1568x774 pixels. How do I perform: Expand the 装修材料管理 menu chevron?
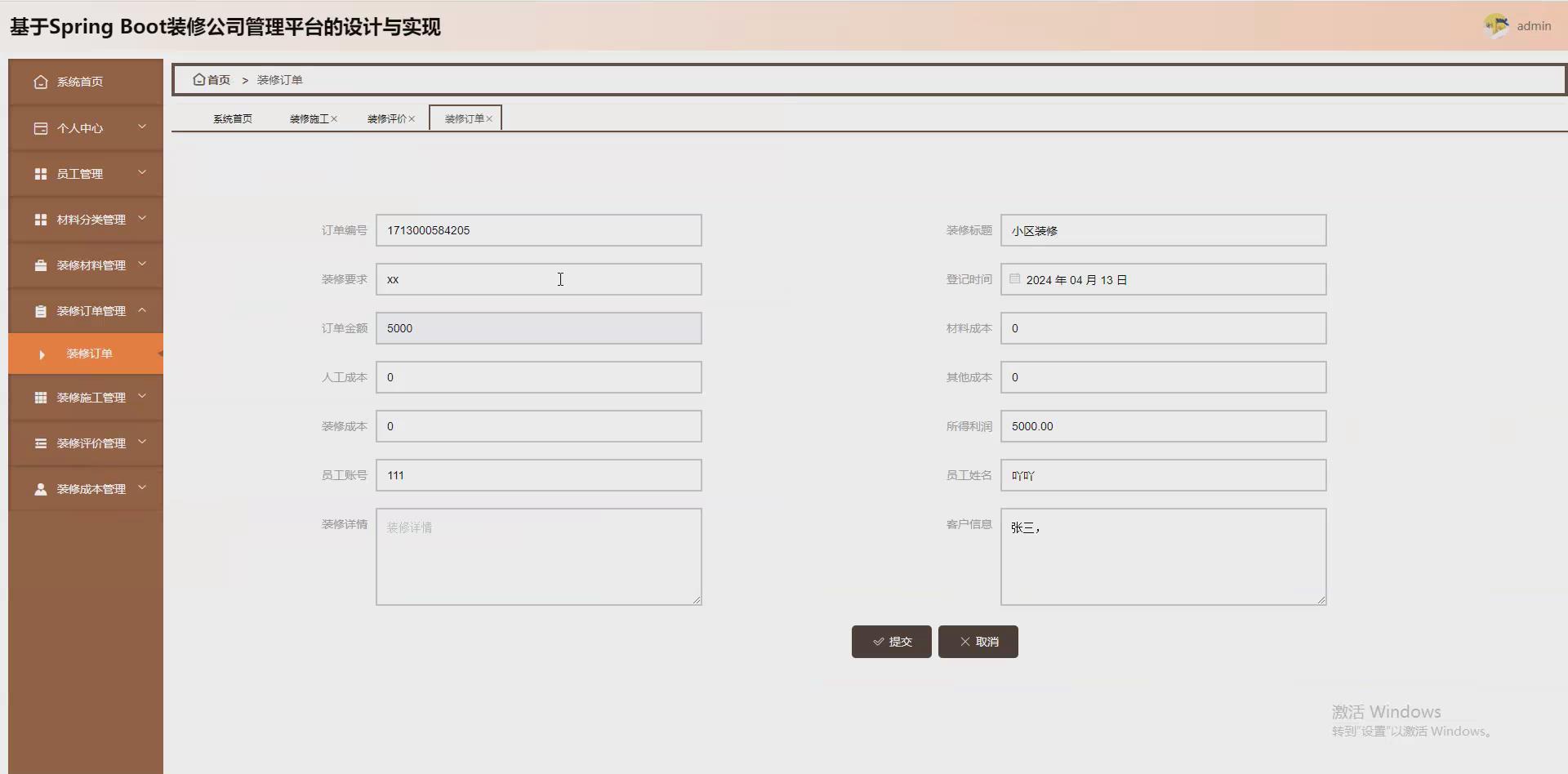tap(142, 264)
